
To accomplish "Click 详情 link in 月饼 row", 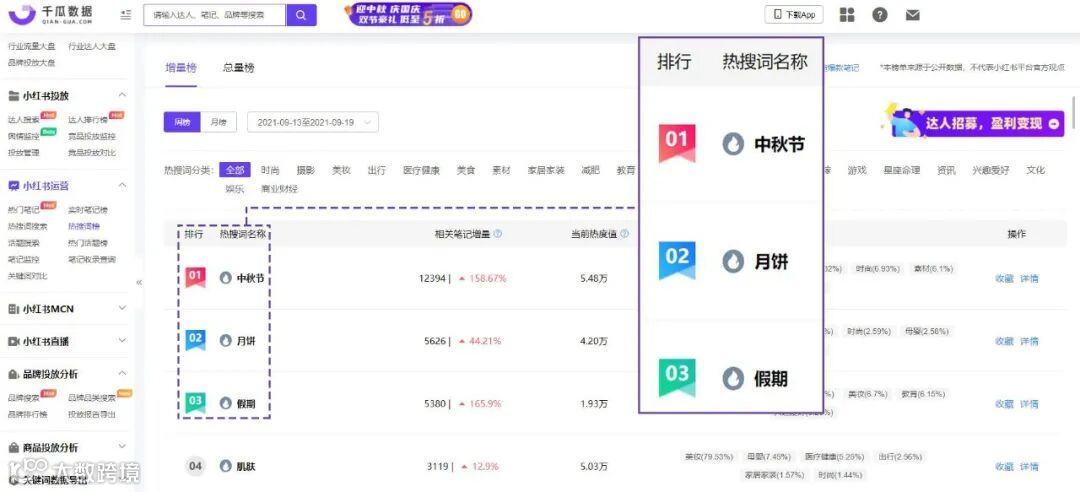I will tap(1029, 341).
